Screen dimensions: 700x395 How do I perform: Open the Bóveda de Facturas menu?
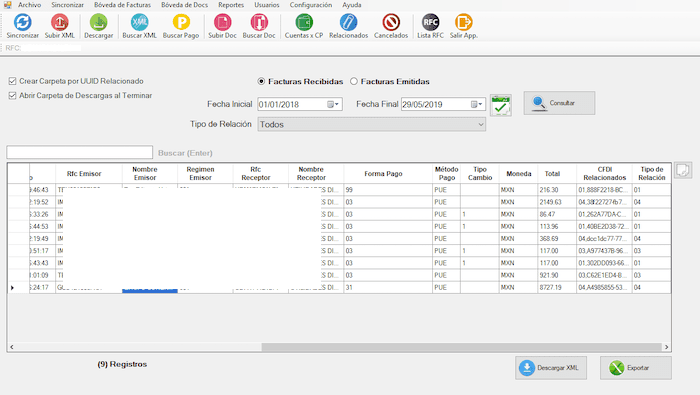coord(122,5)
